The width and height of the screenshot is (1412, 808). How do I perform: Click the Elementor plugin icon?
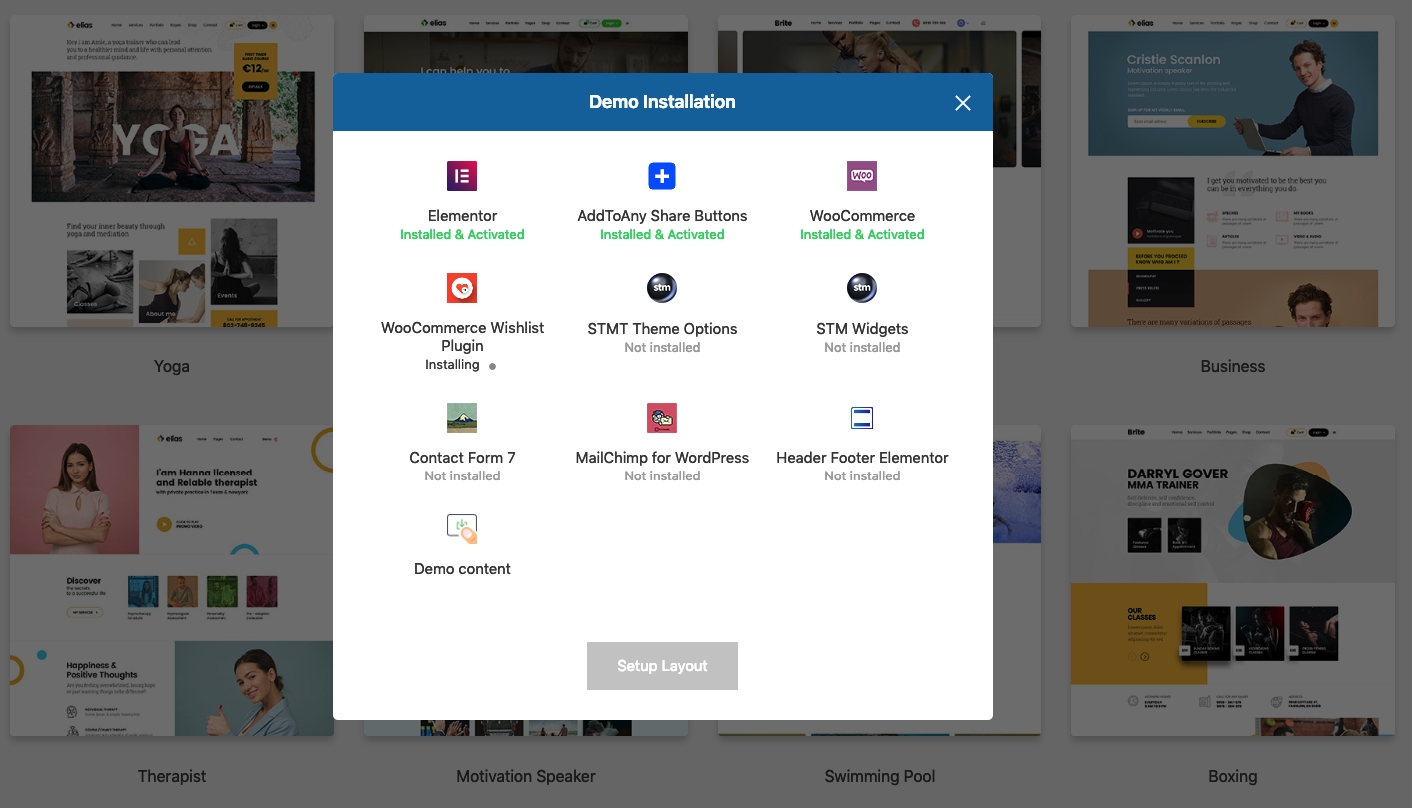[462, 176]
